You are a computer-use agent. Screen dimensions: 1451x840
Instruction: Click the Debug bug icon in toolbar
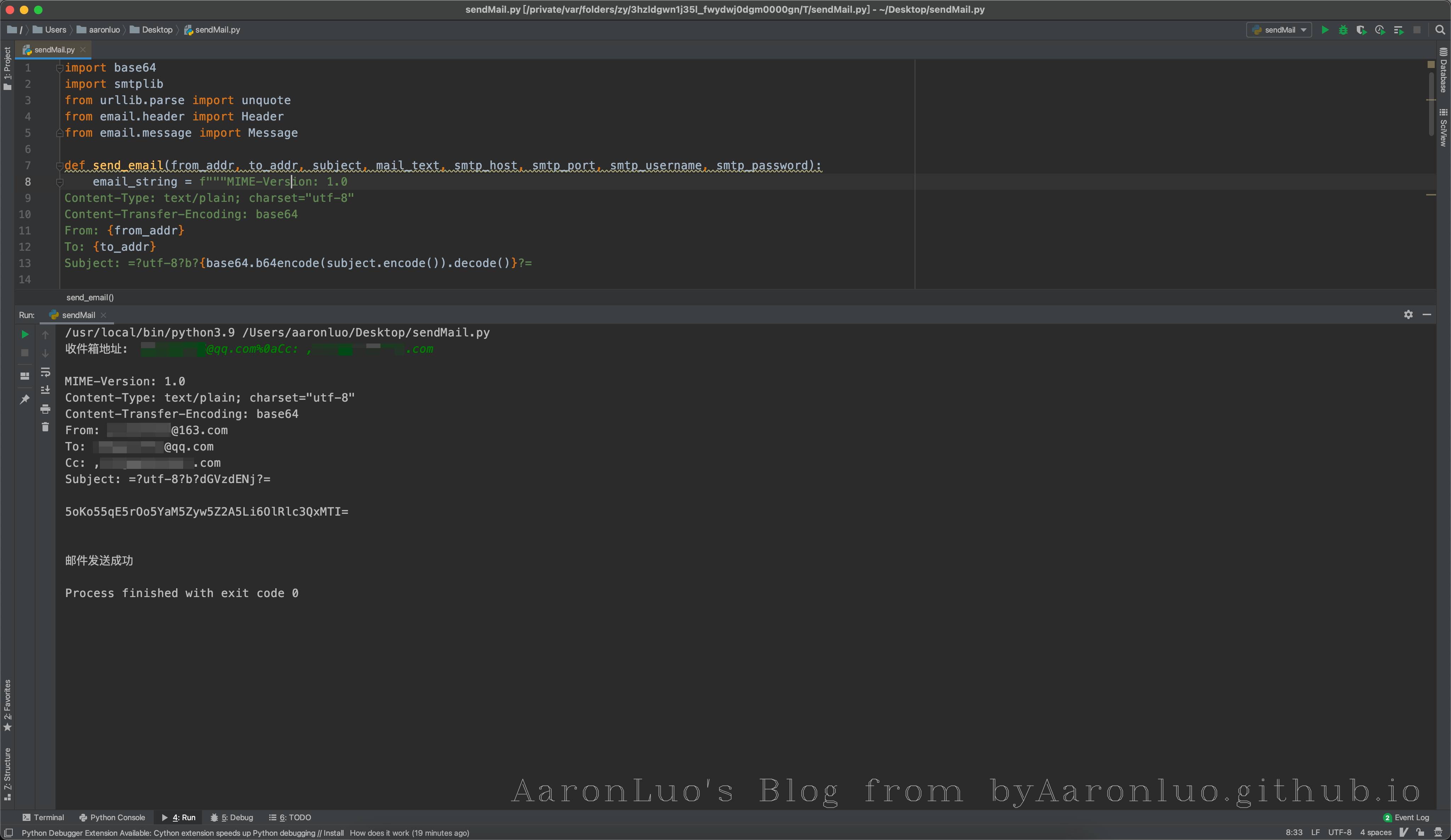(x=1343, y=30)
